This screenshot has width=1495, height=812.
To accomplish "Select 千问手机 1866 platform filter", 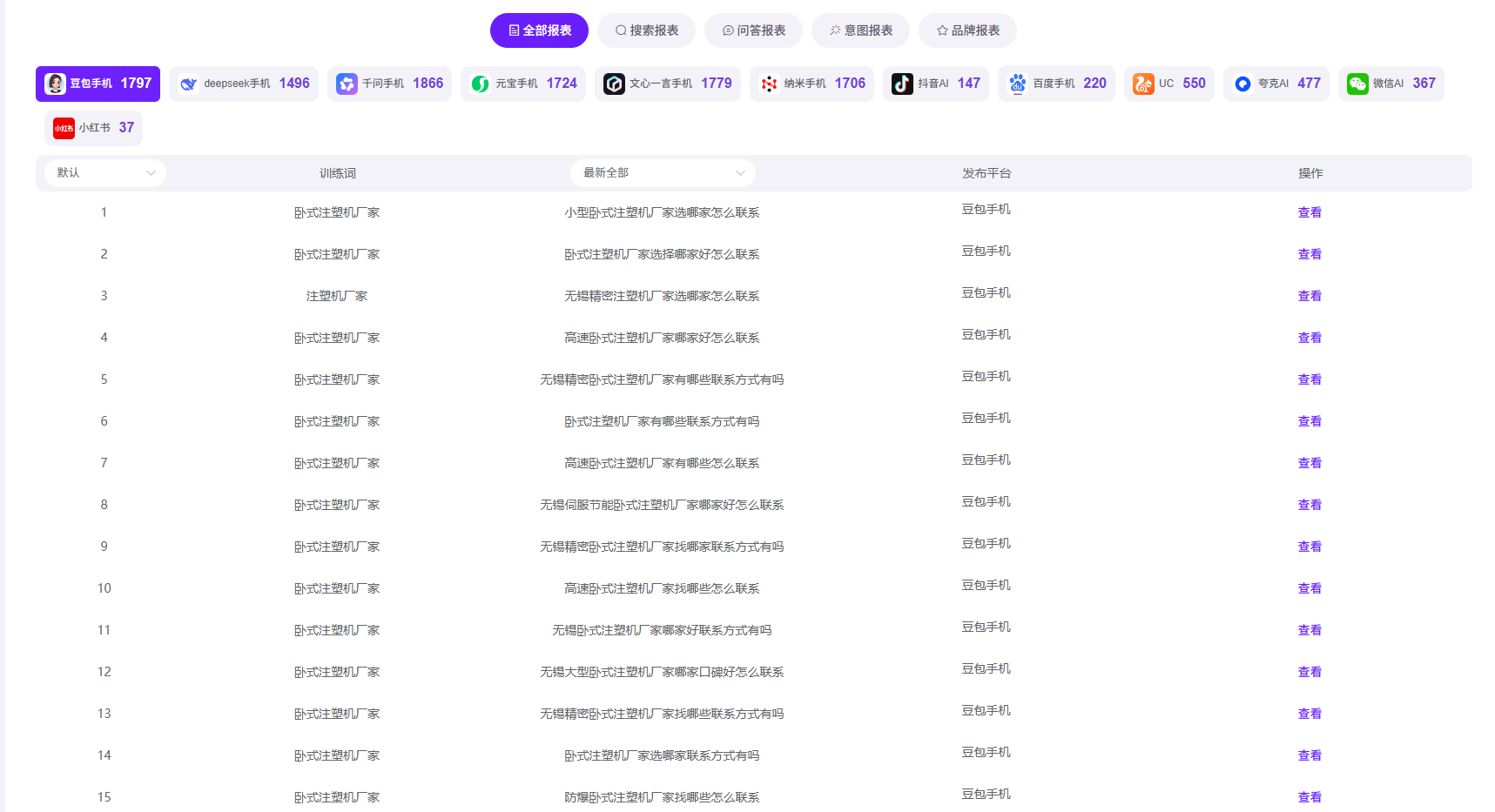I will click(389, 84).
